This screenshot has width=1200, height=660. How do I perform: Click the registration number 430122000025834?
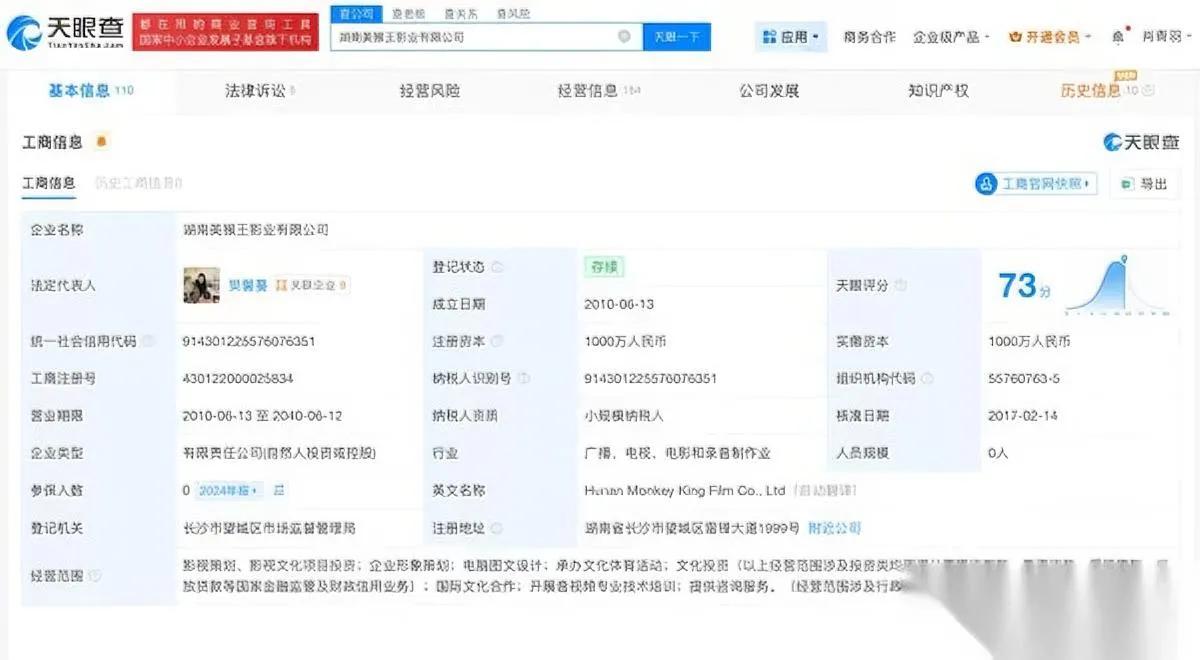coord(238,378)
